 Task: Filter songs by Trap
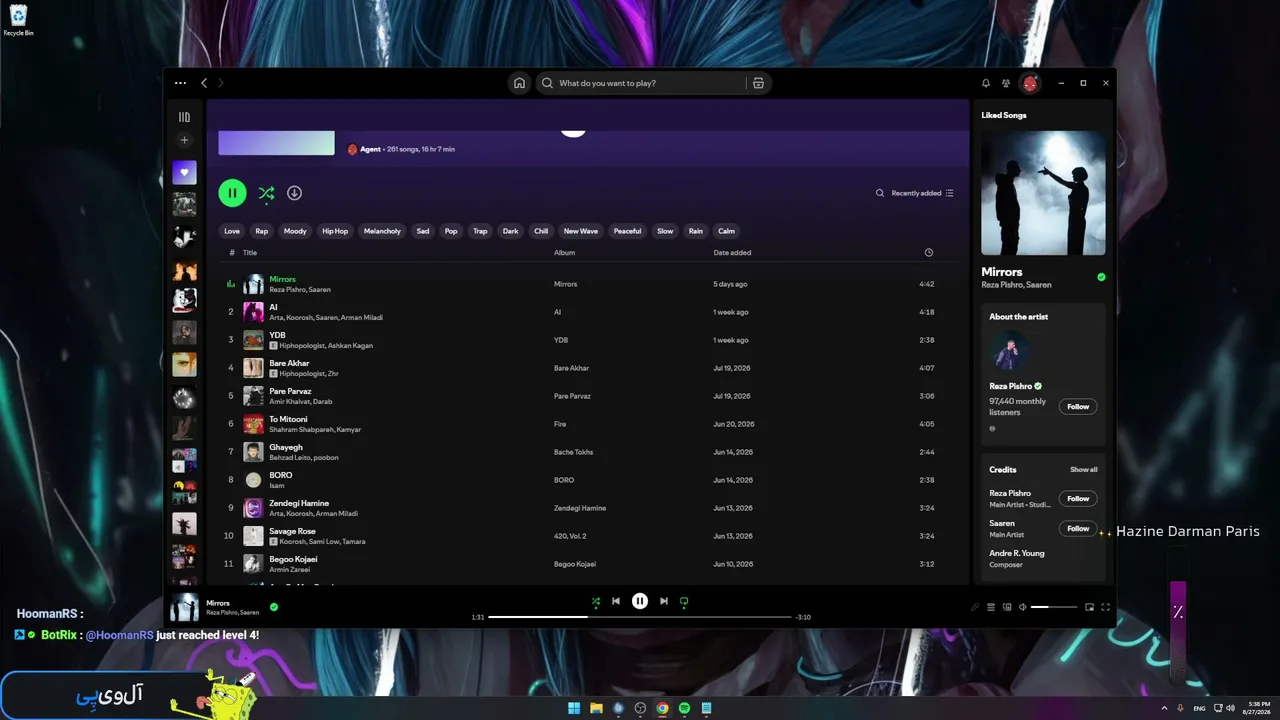[480, 231]
